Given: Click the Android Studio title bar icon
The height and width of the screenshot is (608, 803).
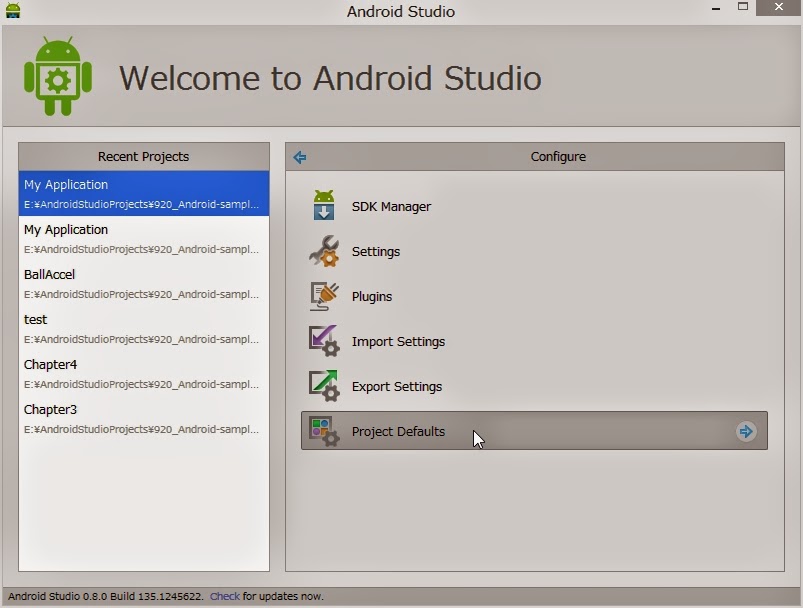Looking at the screenshot, I should (13, 10).
